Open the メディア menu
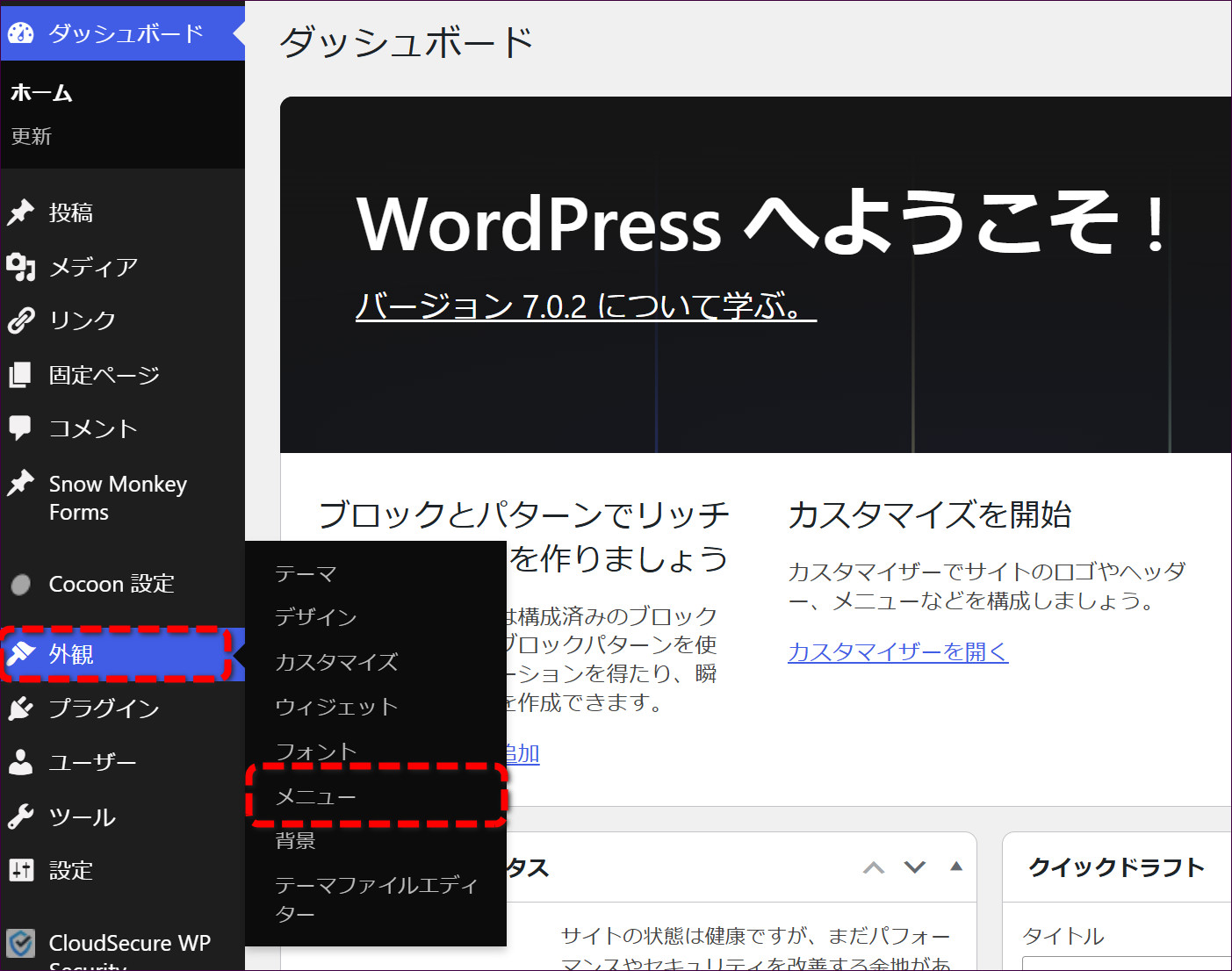The image size is (1232, 971). (122, 267)
